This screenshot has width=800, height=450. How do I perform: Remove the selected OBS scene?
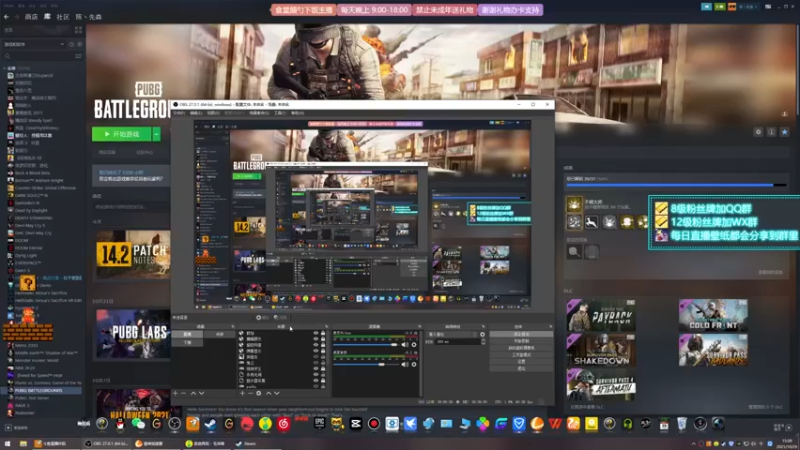183,393
